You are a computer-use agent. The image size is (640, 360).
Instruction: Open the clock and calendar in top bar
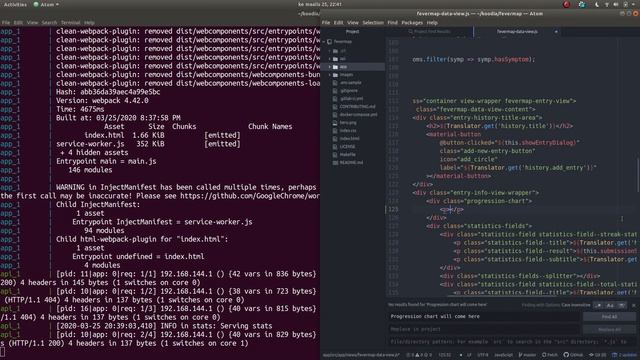coord(320,4)
